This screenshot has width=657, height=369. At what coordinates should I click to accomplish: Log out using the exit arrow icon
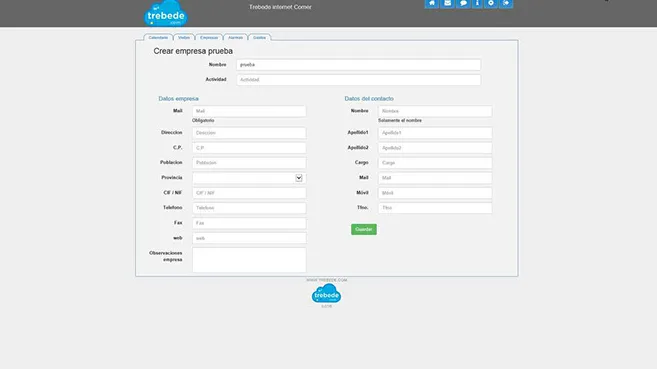pyautogui.click(x=506, y=3)
